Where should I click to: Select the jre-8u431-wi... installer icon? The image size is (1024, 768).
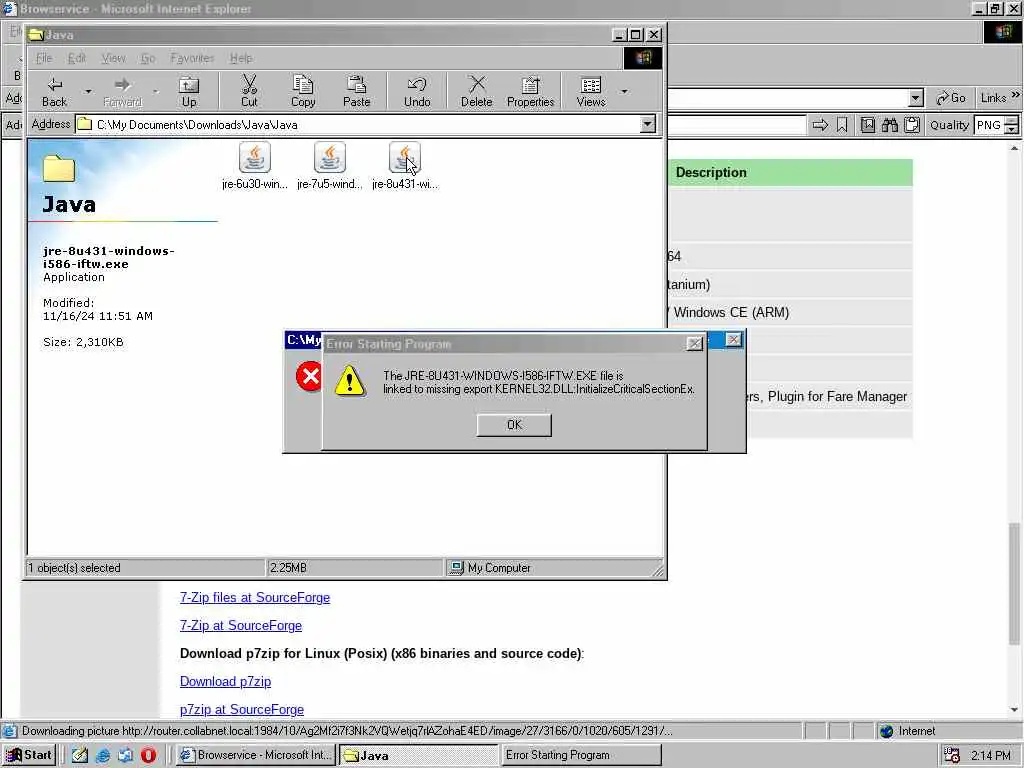point(405,166)
